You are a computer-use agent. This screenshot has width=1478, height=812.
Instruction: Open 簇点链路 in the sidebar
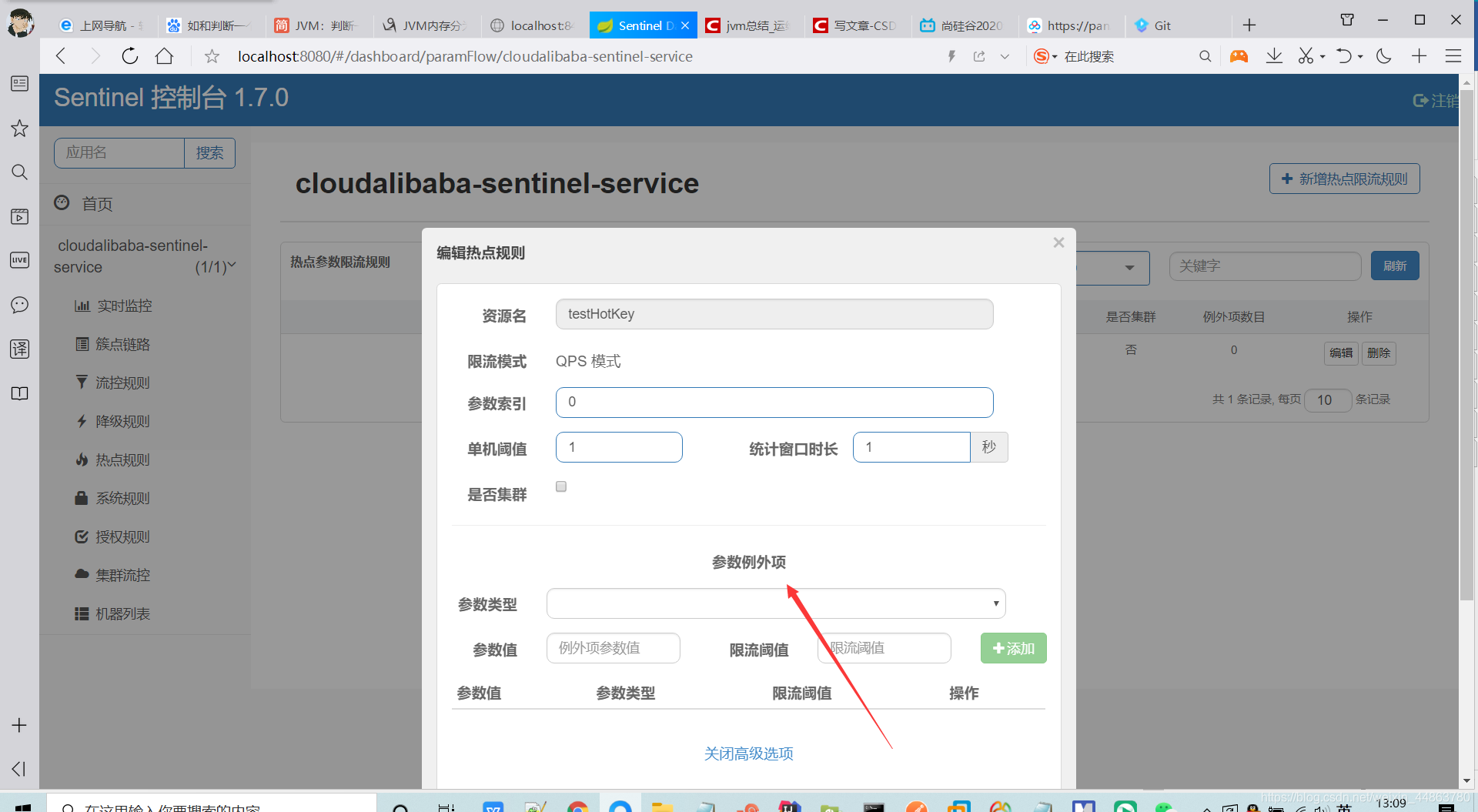[113, 344]
